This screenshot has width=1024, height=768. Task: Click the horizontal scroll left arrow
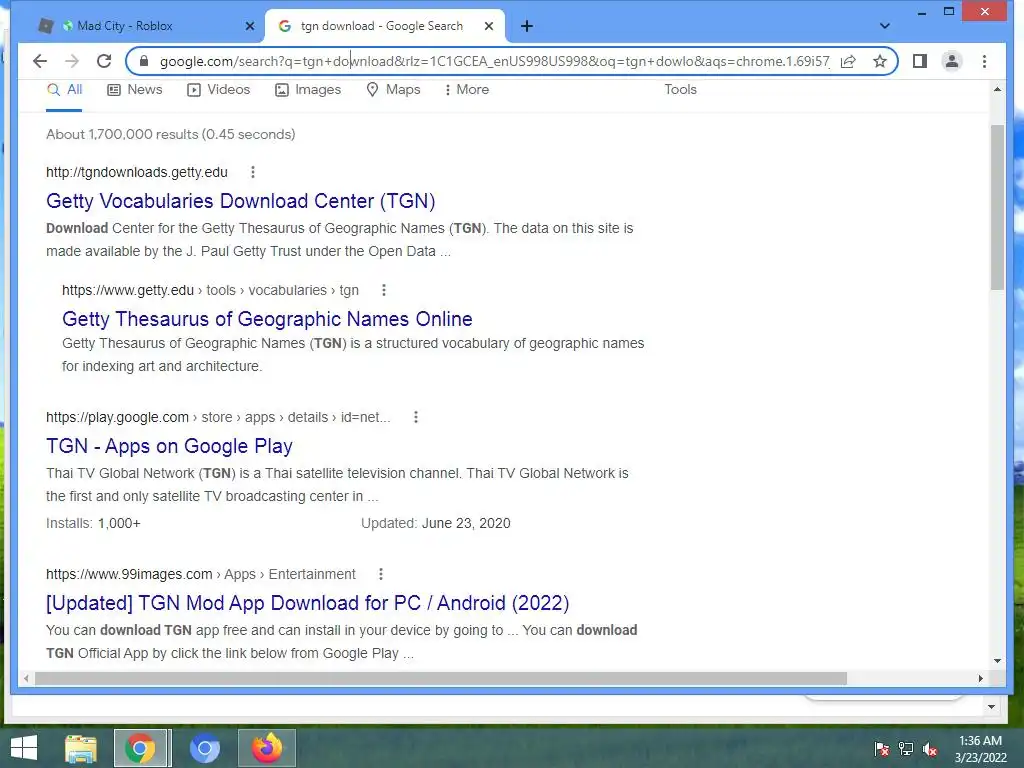pos(25,679)
